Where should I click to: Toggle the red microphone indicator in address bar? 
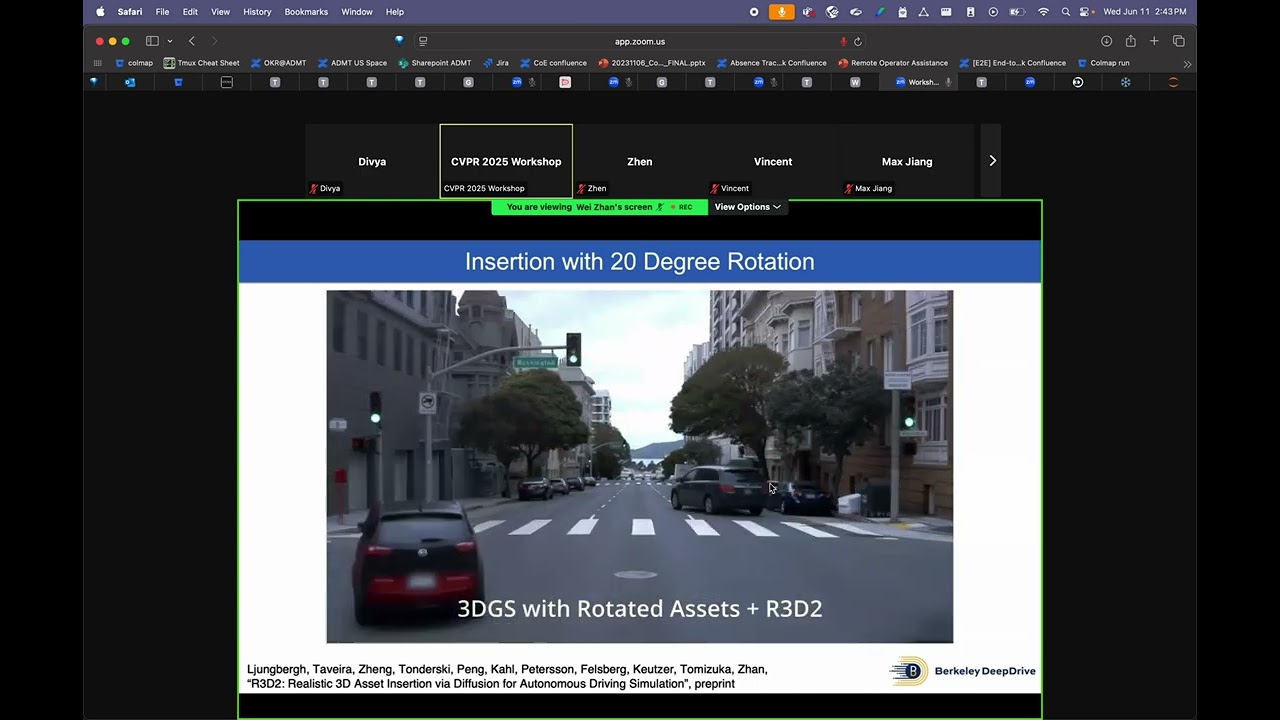point(844,41)
